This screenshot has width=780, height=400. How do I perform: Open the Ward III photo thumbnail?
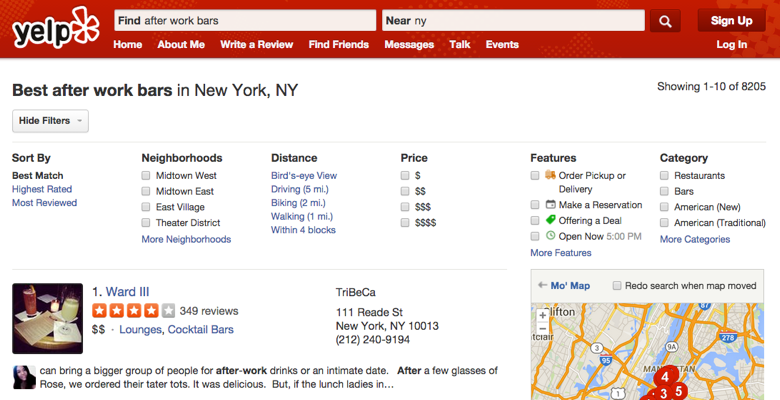coord(48,318)
